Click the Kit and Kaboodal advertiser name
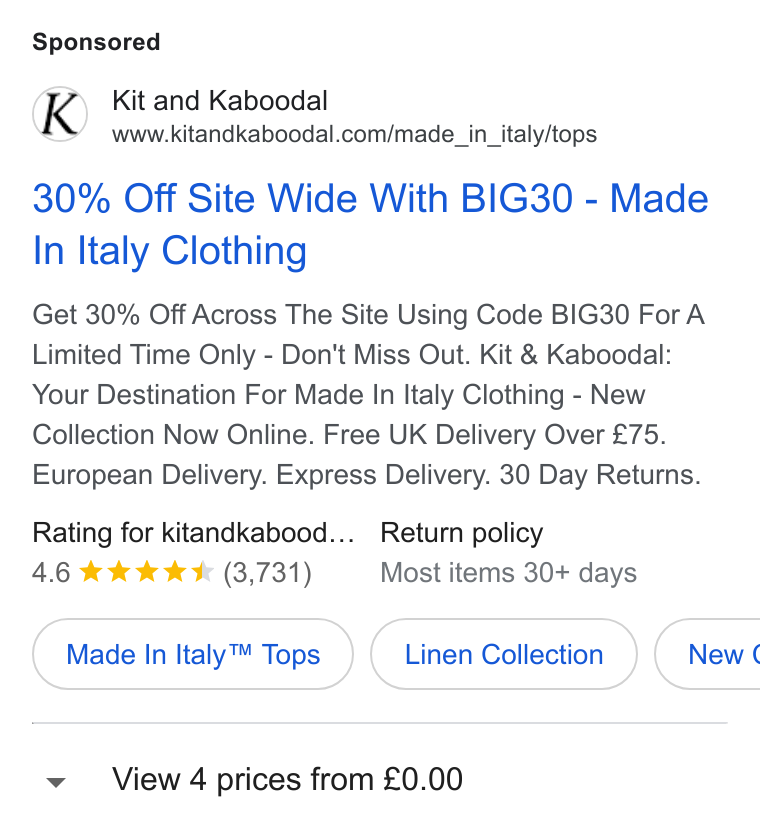This screenshot has width=760, height=840. click(220, 101)
